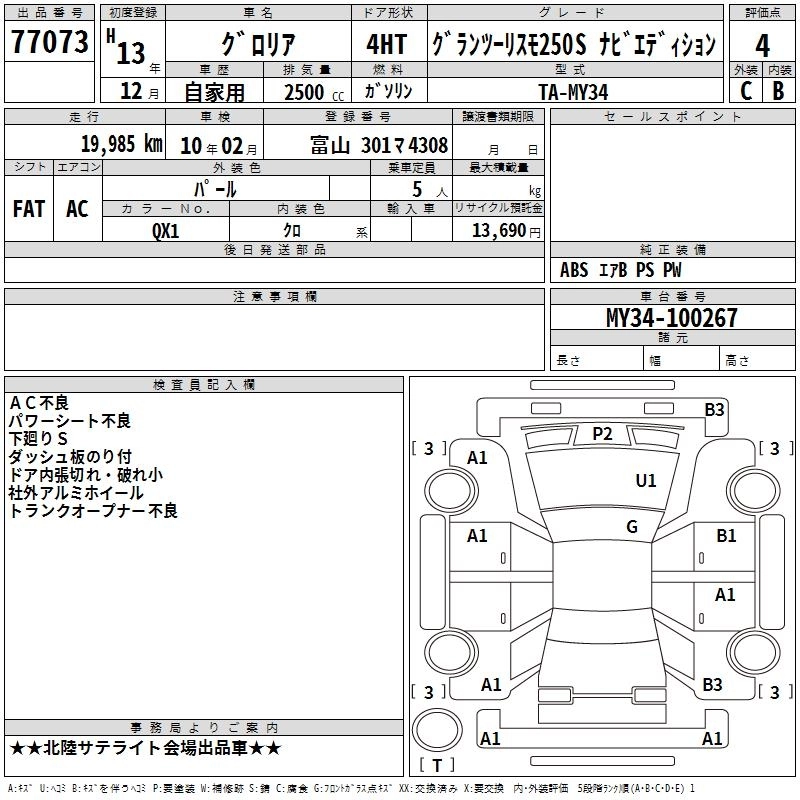Click the air conditioner value AC
800x800 pixels.
tap(77, 209)
